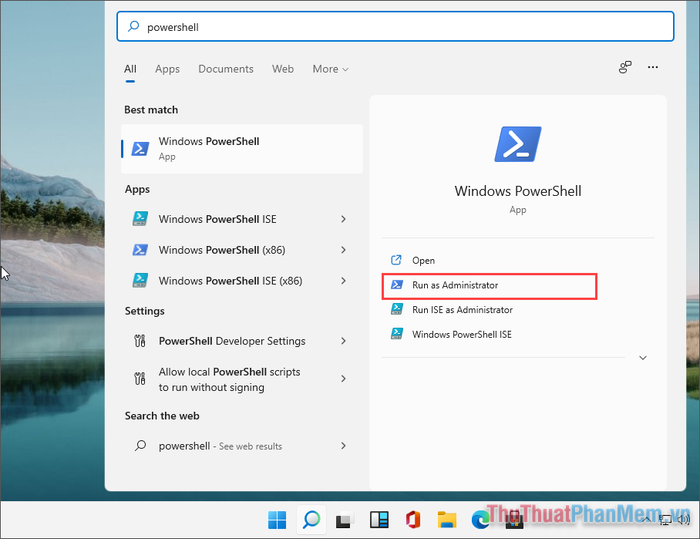Select the Web tab
The height and width of the screenshot is (539, 700).
283,69
